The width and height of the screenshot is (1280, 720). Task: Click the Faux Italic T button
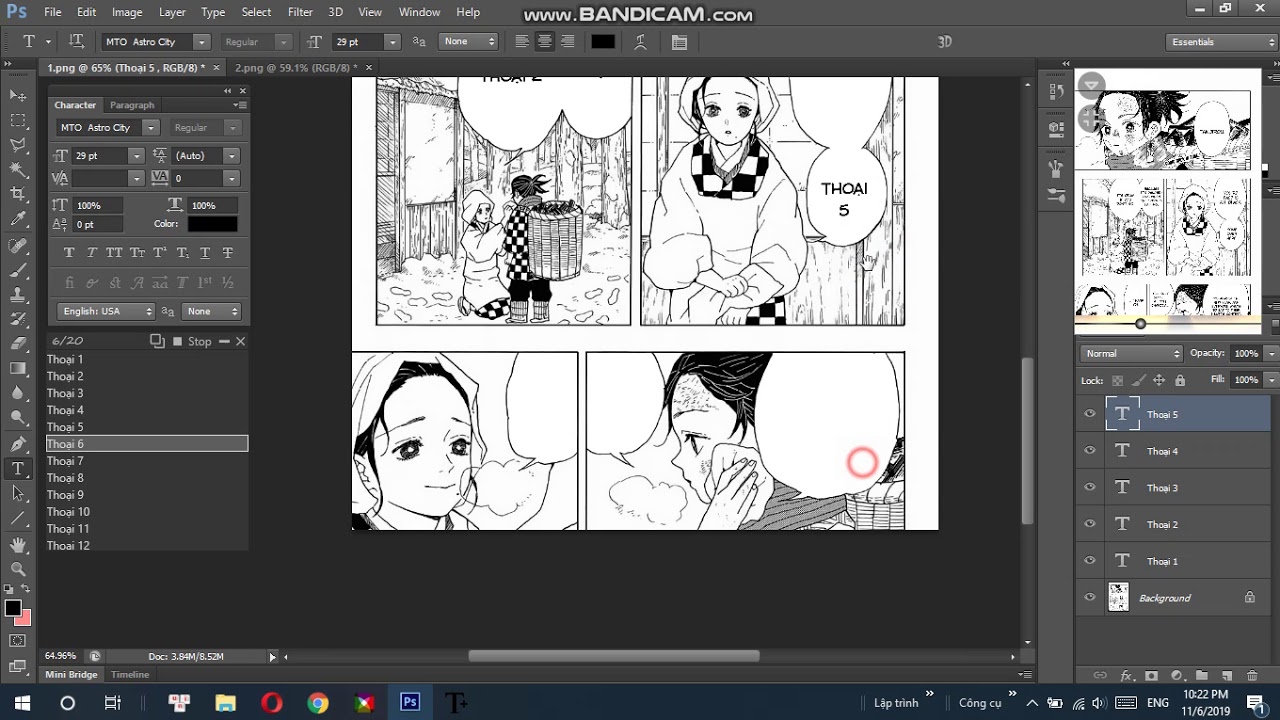point(91,253)
